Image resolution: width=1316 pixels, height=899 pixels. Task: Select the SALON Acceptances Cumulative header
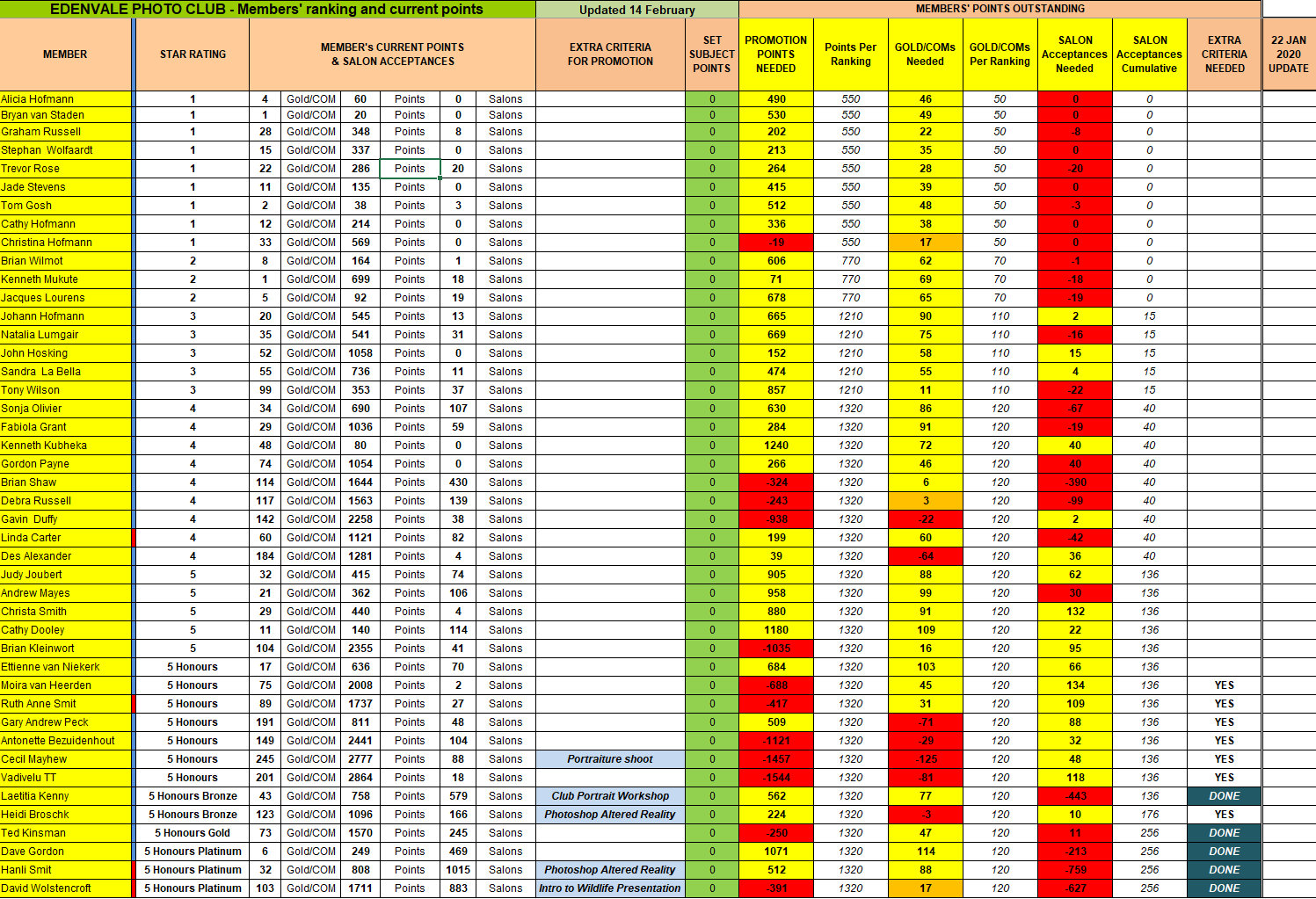[x=1149, y=54]
